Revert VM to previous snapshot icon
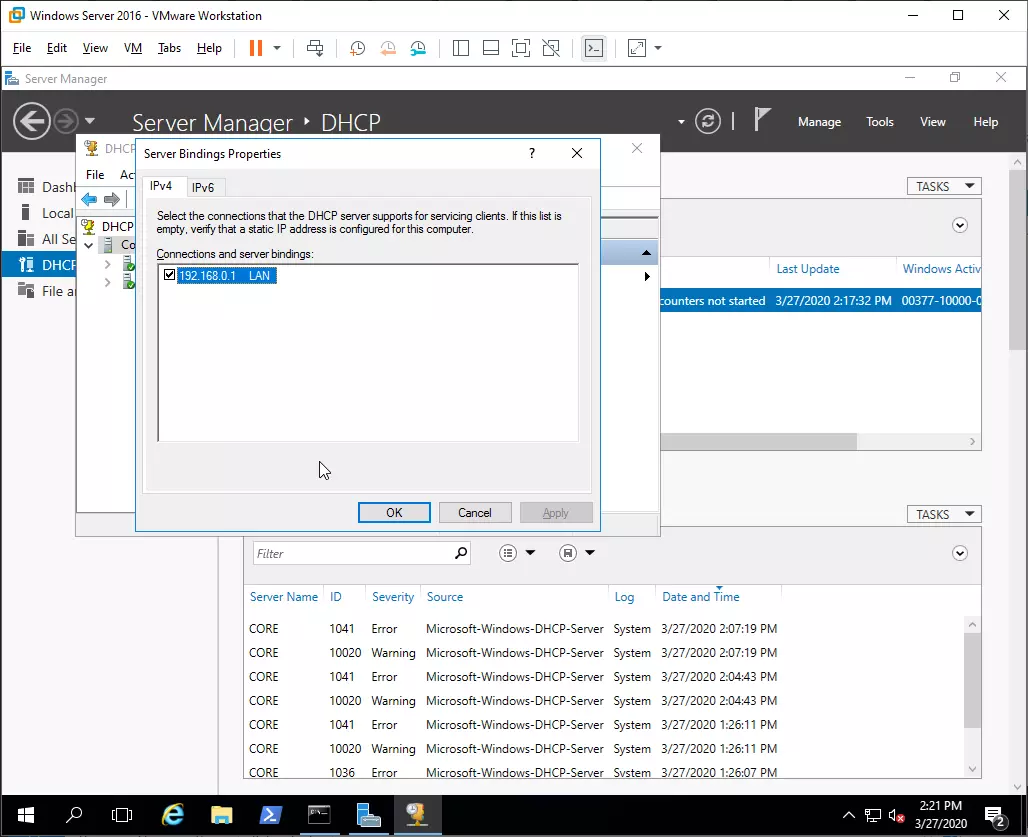Viewport: 1028px width, 837px height. pyautogui.click(x=387, y=48)
